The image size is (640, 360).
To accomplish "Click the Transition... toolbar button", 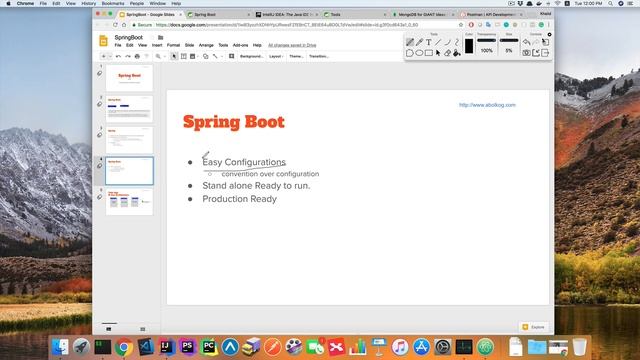I will click(319, 56).
